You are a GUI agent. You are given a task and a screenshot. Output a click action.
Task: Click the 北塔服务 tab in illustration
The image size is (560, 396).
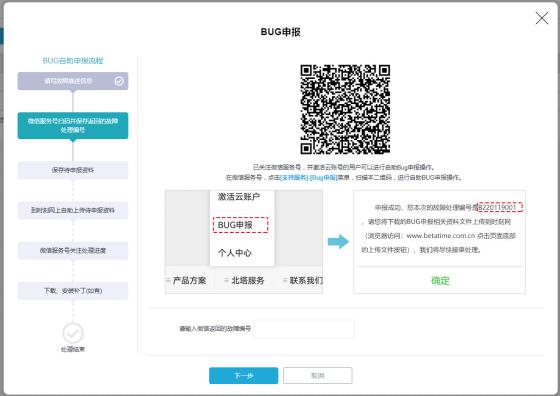[x=248, y=281]
